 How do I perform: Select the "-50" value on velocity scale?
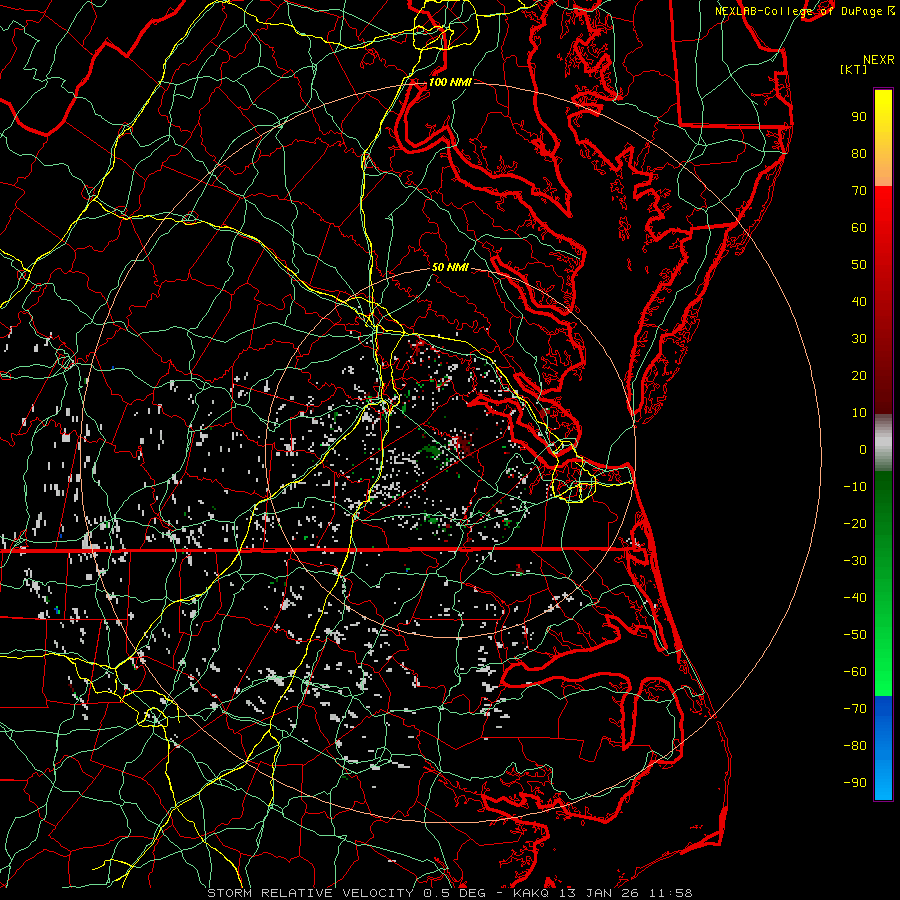pyautogui.click(x=855, y=635)
